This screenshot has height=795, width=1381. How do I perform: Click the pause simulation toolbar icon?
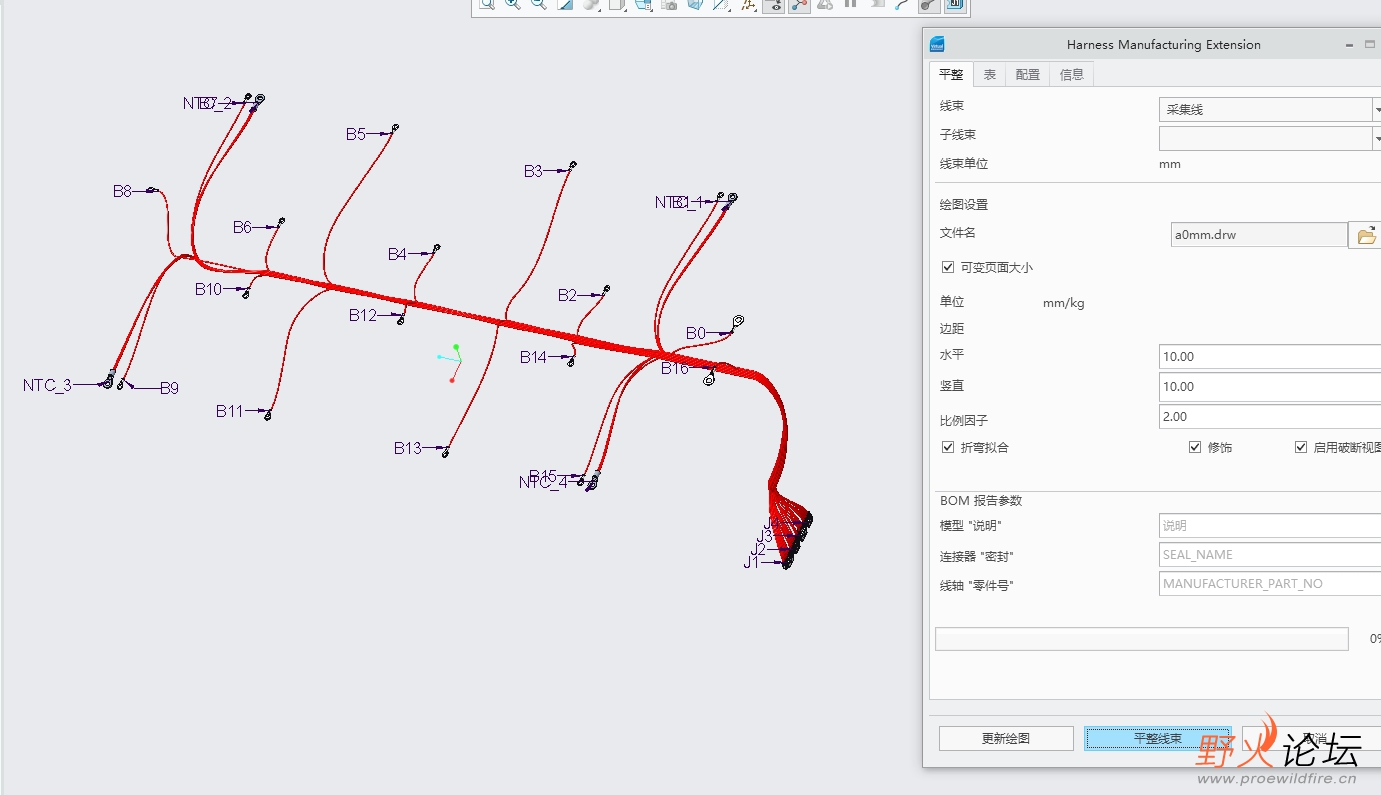[850, 5]
